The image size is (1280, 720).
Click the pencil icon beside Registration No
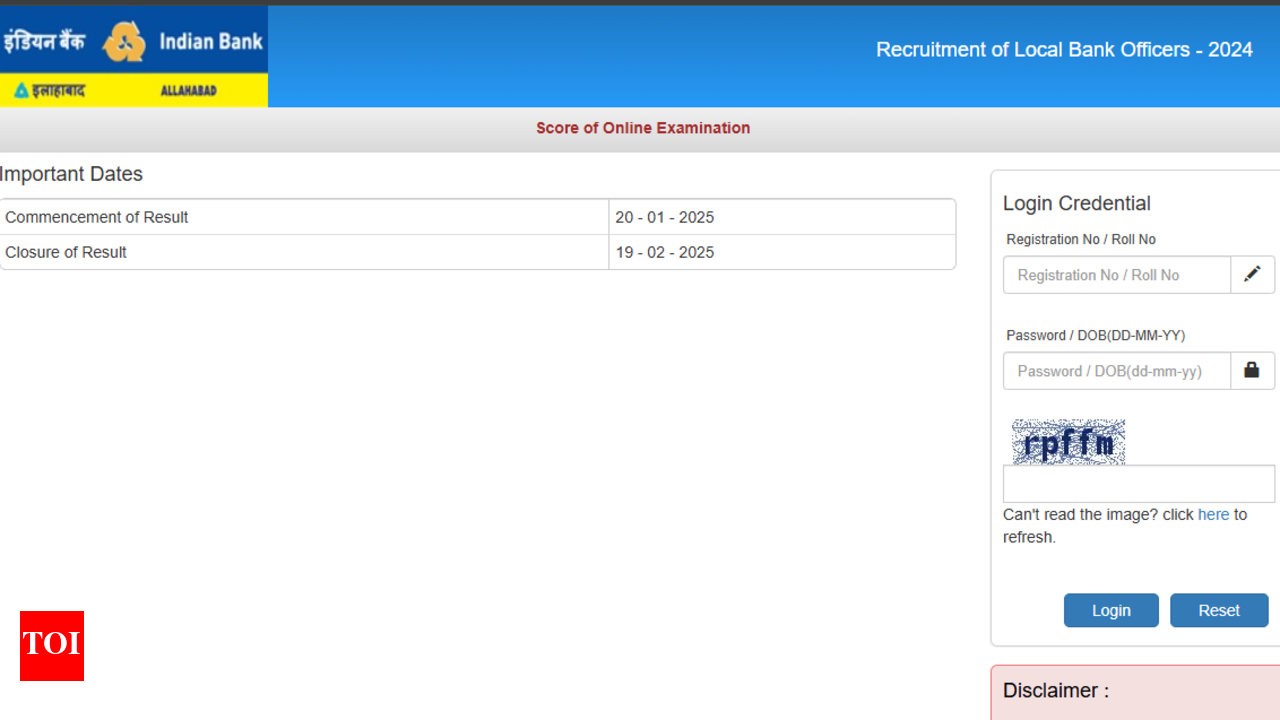point(1252,274)
